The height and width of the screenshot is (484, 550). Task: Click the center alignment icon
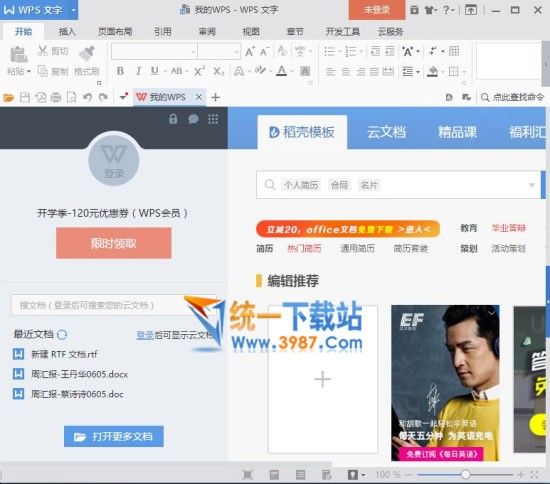tap(346, 72)
